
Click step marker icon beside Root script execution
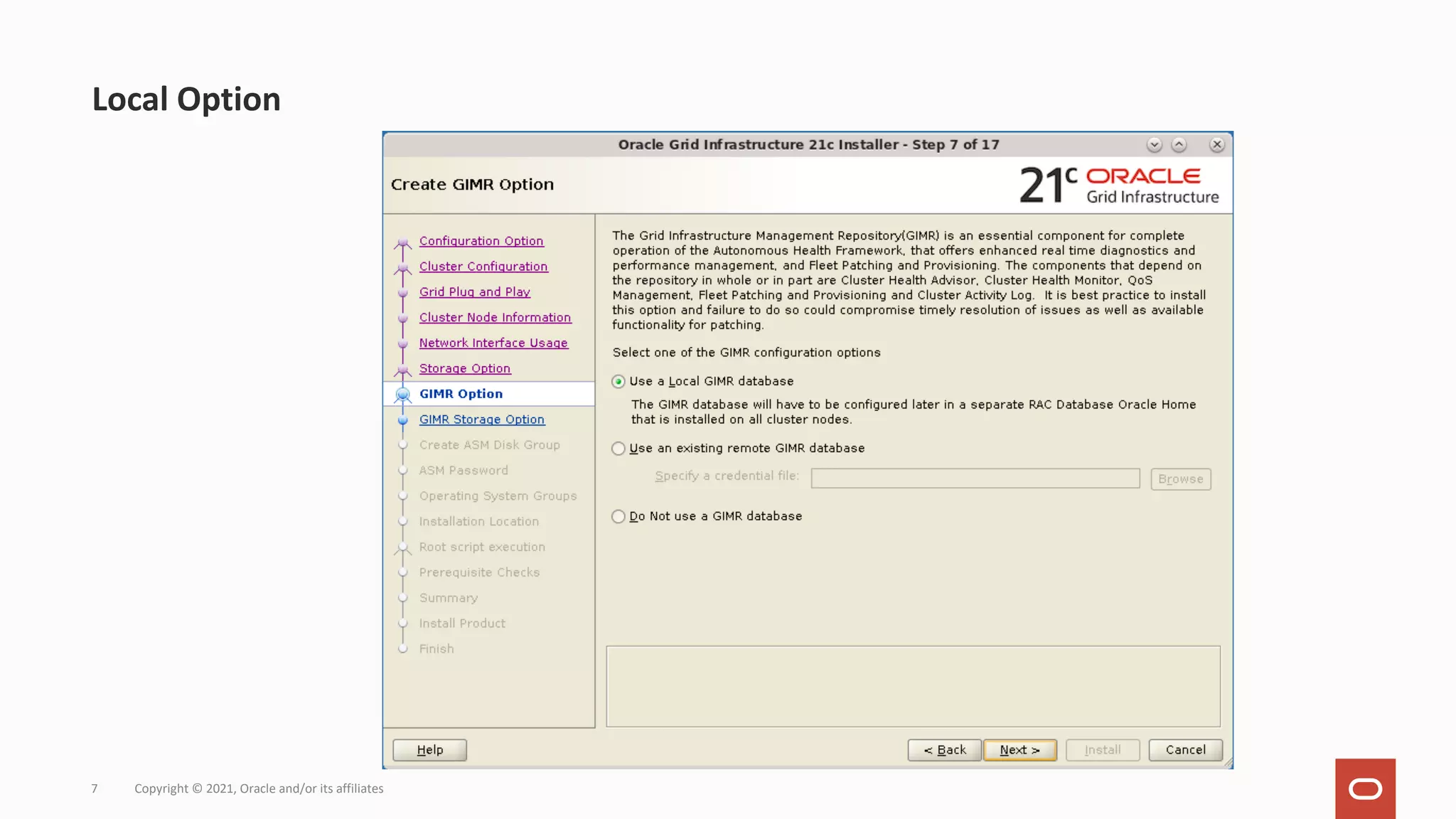[402, 548]
